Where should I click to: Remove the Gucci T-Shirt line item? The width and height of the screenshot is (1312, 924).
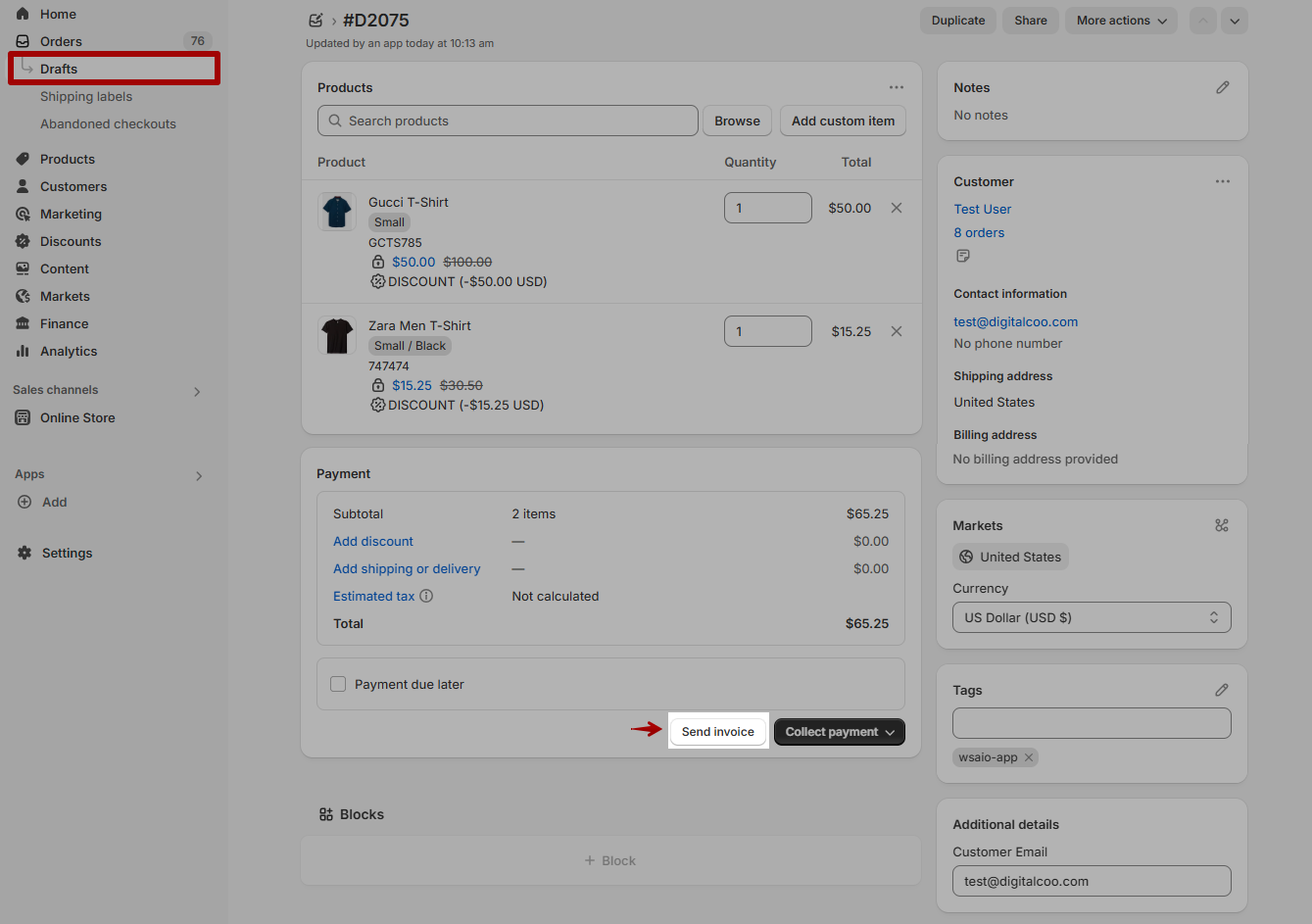click(x=896, y=208)
